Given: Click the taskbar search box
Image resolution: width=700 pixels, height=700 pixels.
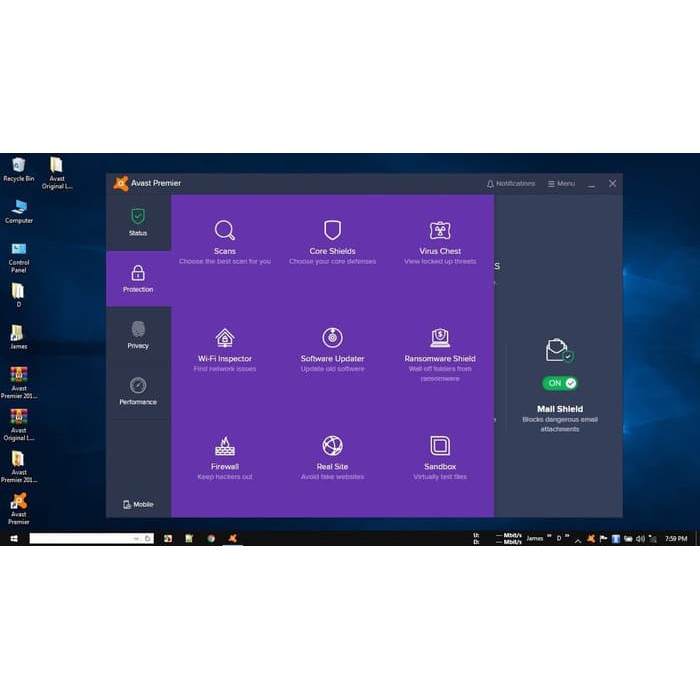Looking at the screenshot, I should coord(92,538).
